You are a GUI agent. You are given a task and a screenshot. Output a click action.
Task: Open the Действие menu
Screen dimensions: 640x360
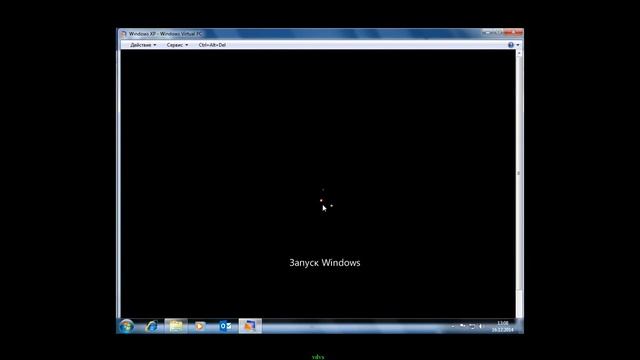pyautogui.click(x=143, y=45)
